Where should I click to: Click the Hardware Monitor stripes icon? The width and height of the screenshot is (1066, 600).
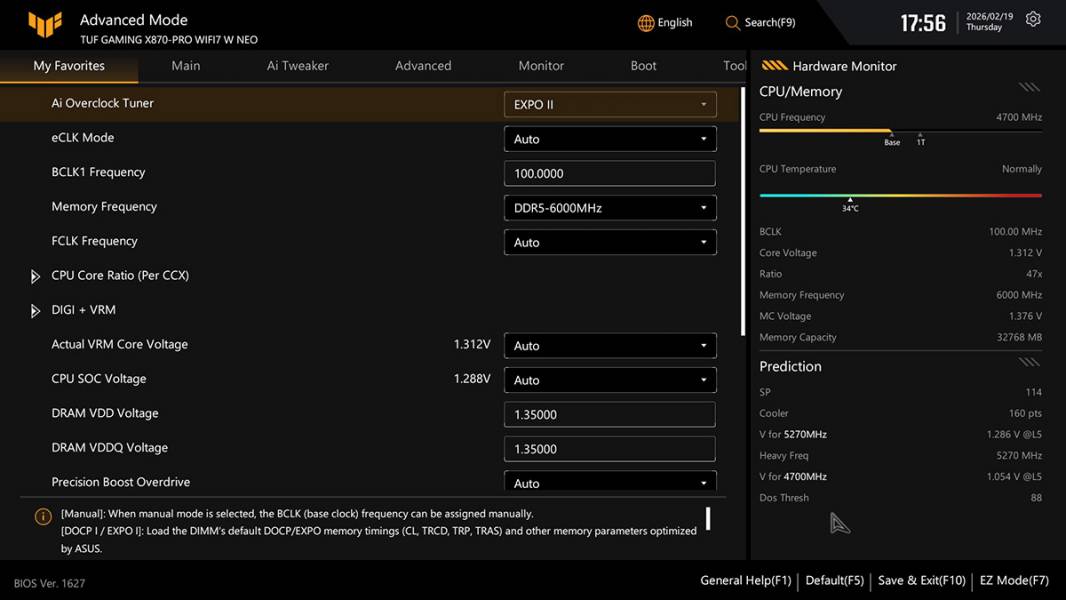click(x=774, y=66)
